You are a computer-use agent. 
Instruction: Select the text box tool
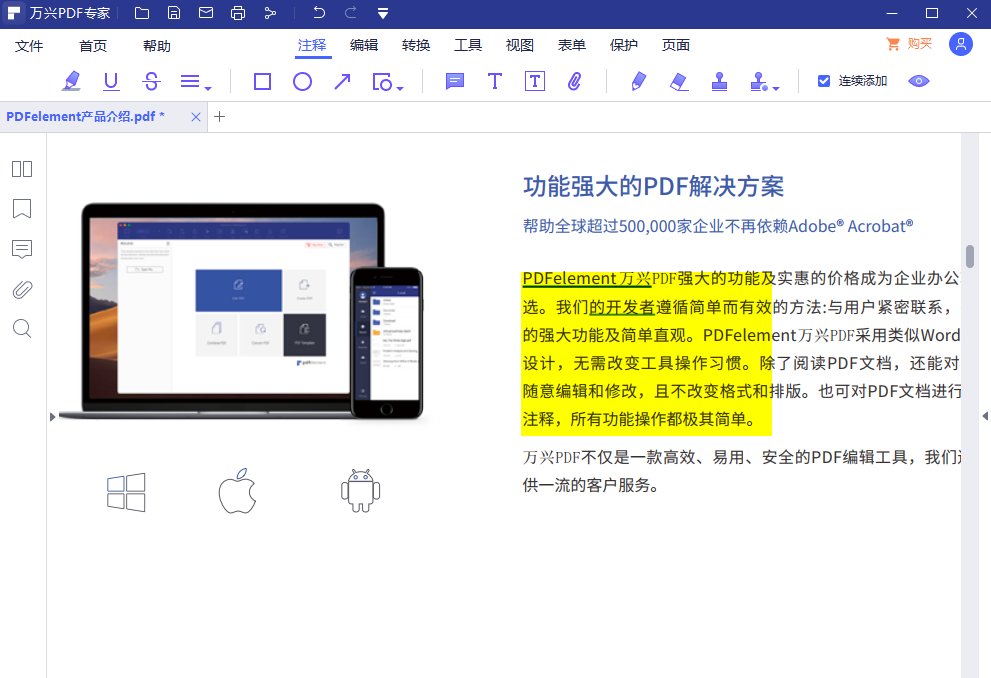coord(535,82)
